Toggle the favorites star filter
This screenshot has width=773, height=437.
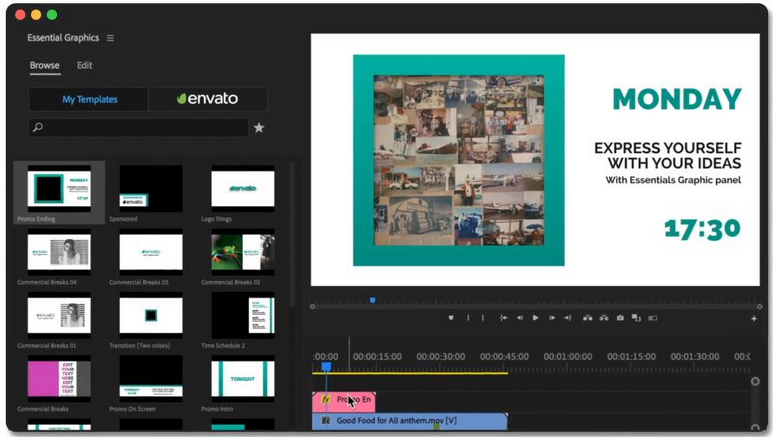[259, 128]
